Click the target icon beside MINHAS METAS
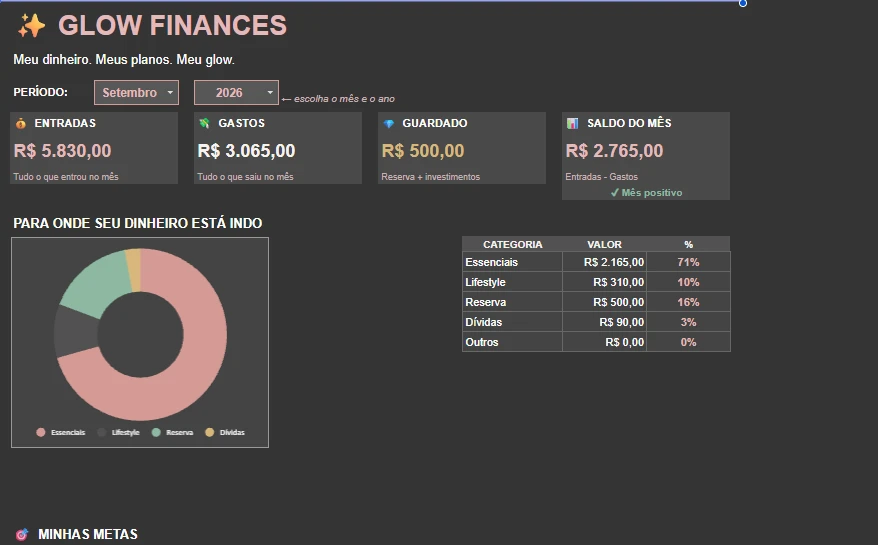The height and width of the screenshot is (545, 878). click(21, 534)
